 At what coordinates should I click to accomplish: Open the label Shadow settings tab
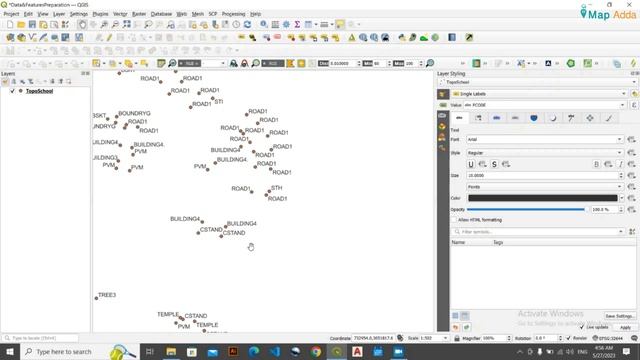[553, 118]
